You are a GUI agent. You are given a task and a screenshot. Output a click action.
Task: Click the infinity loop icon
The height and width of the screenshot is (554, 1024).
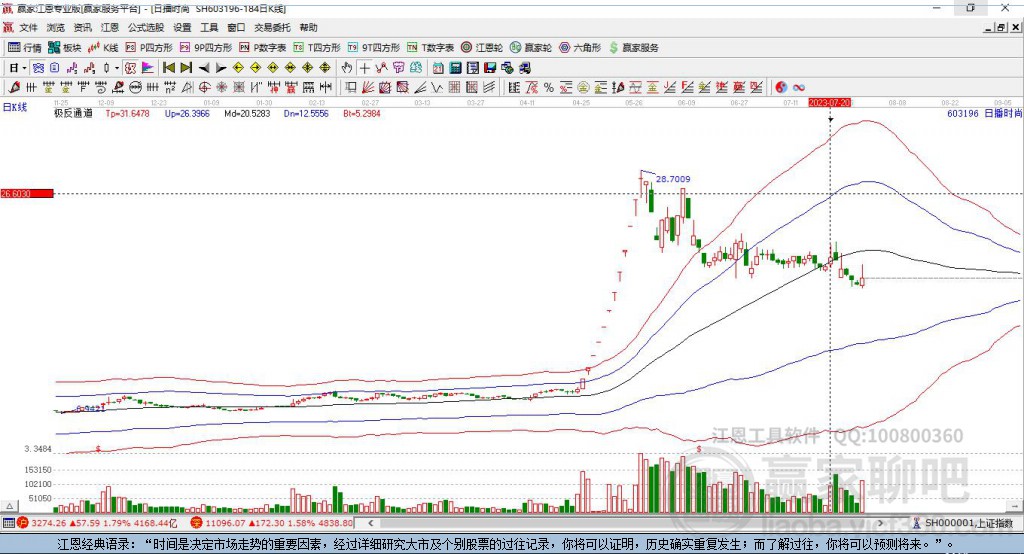pyautogui.click(x=798, y=87)
